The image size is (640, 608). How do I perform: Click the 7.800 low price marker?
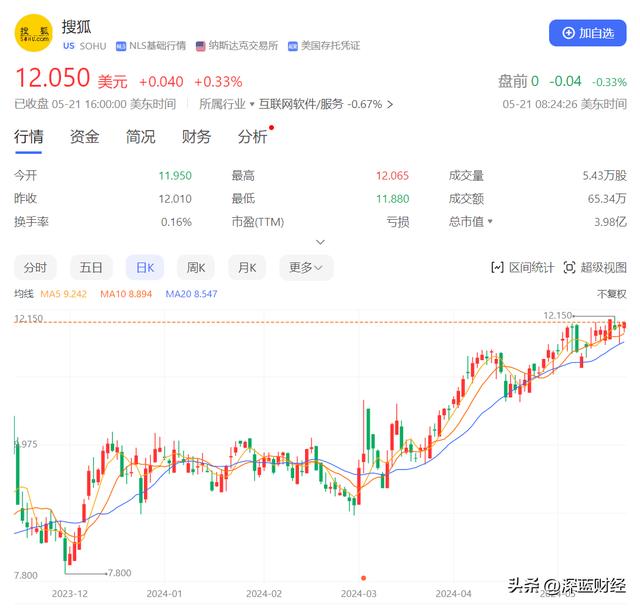(119, 573)
